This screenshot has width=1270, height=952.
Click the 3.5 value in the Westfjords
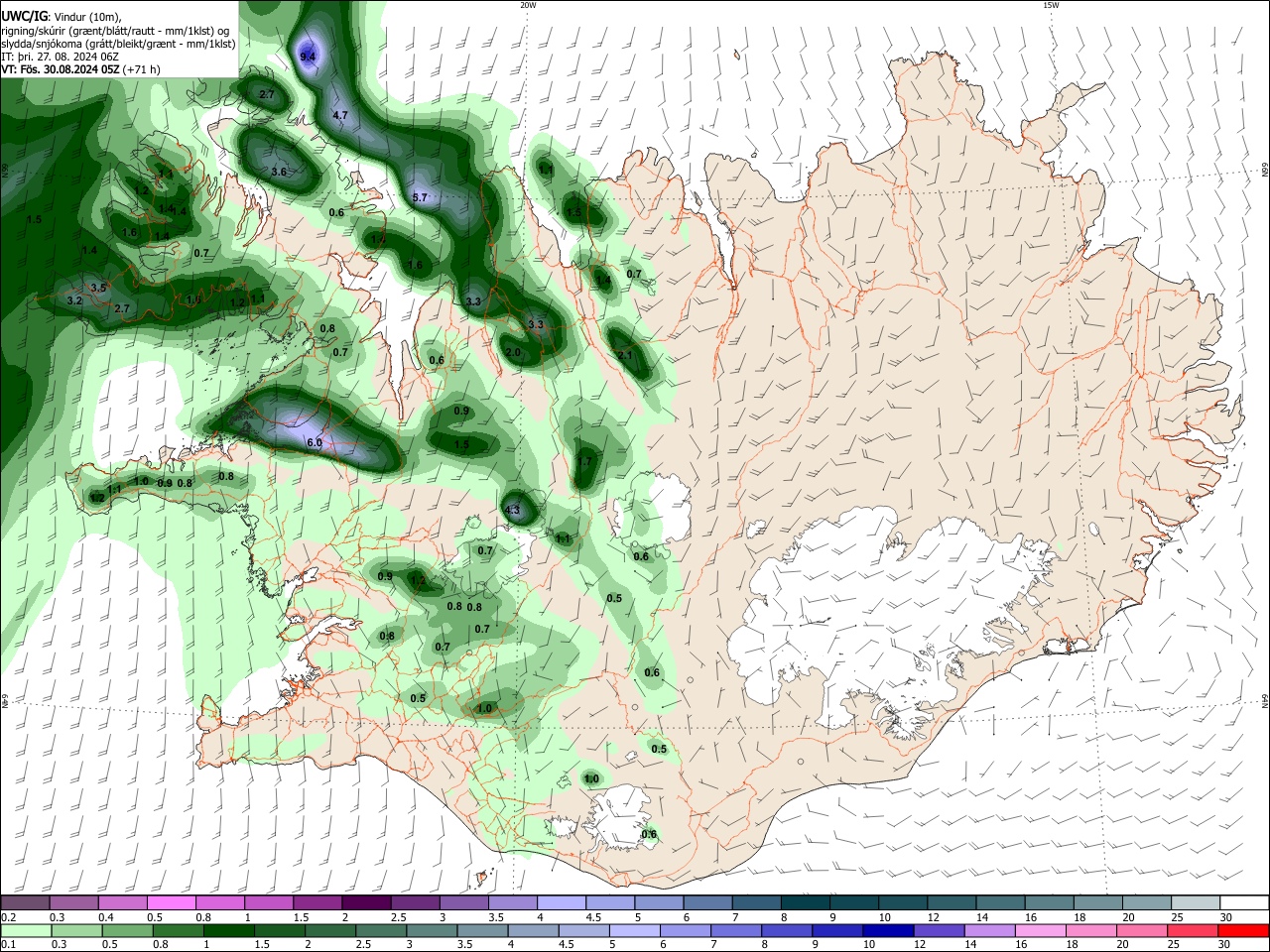[x=98, y=288]
